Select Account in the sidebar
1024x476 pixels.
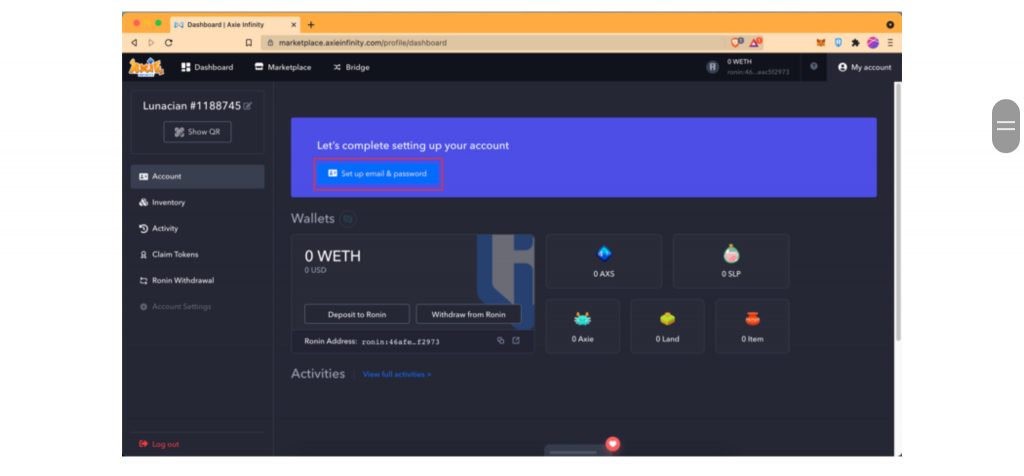point(197,176)
